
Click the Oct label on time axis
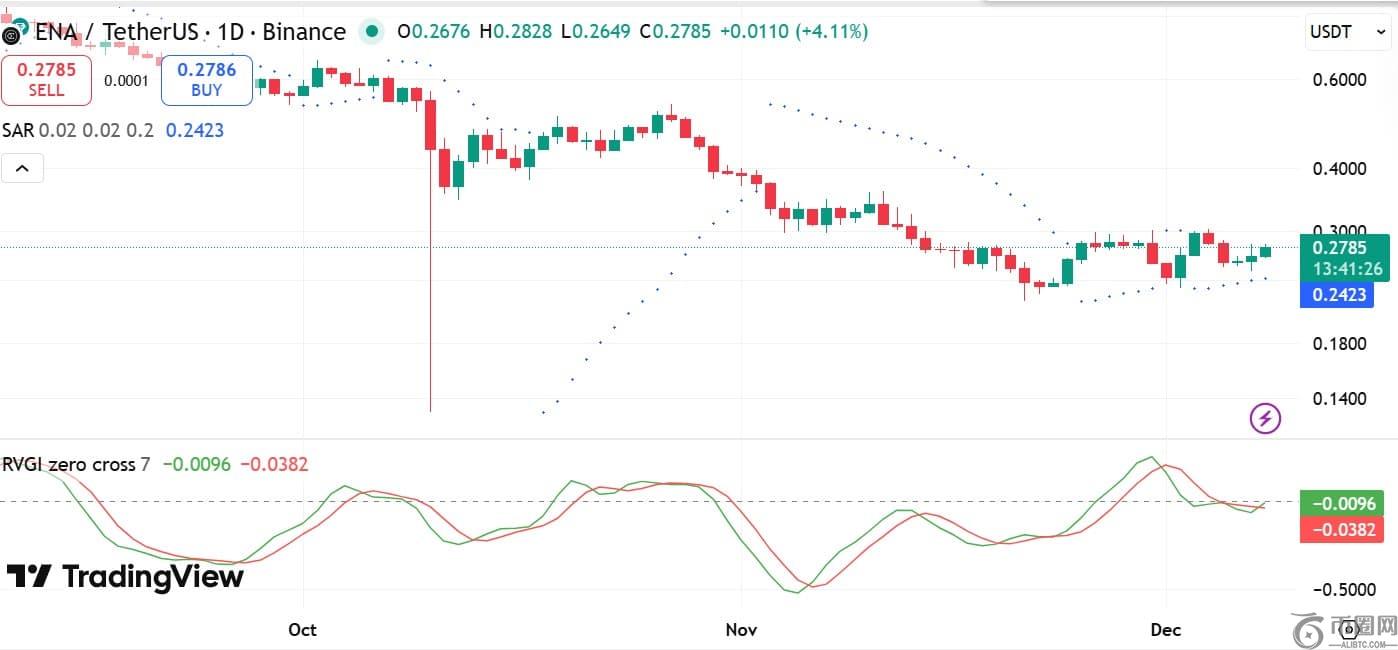click(x=302, y=629)
